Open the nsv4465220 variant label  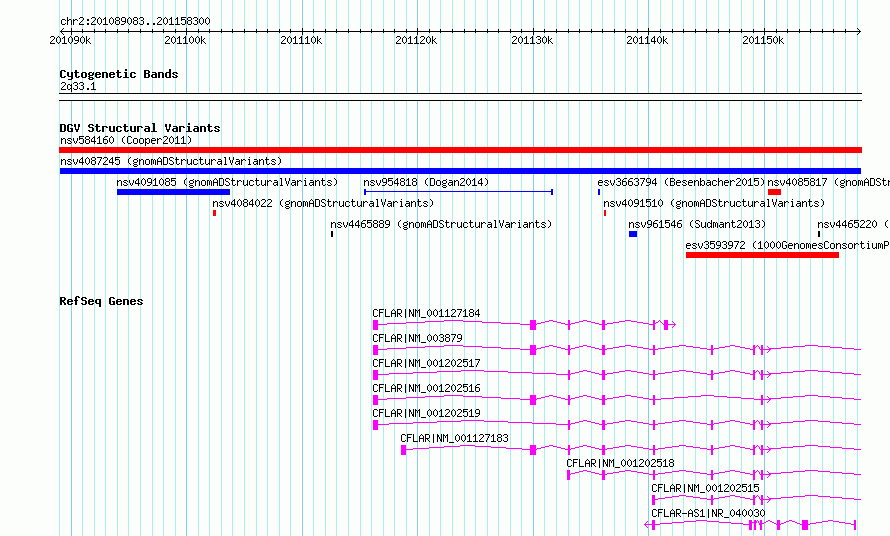tap(853, 224)
